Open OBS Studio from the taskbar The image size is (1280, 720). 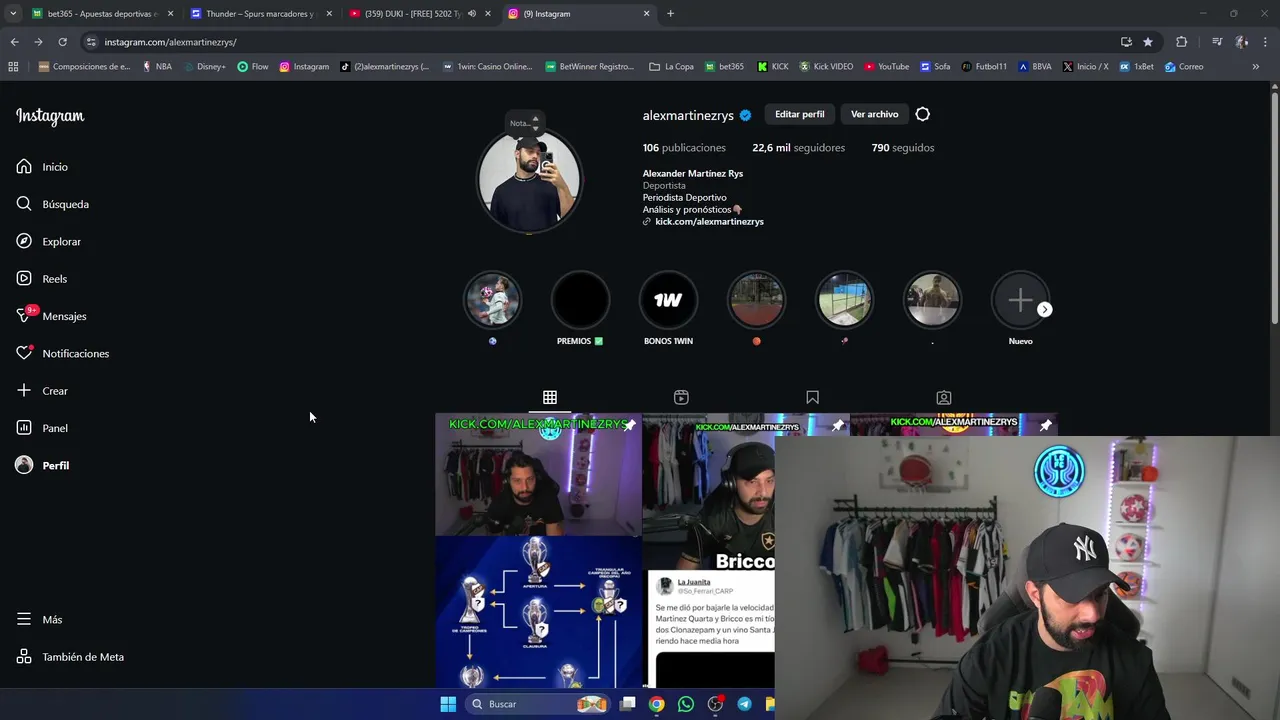coord(715,704)
